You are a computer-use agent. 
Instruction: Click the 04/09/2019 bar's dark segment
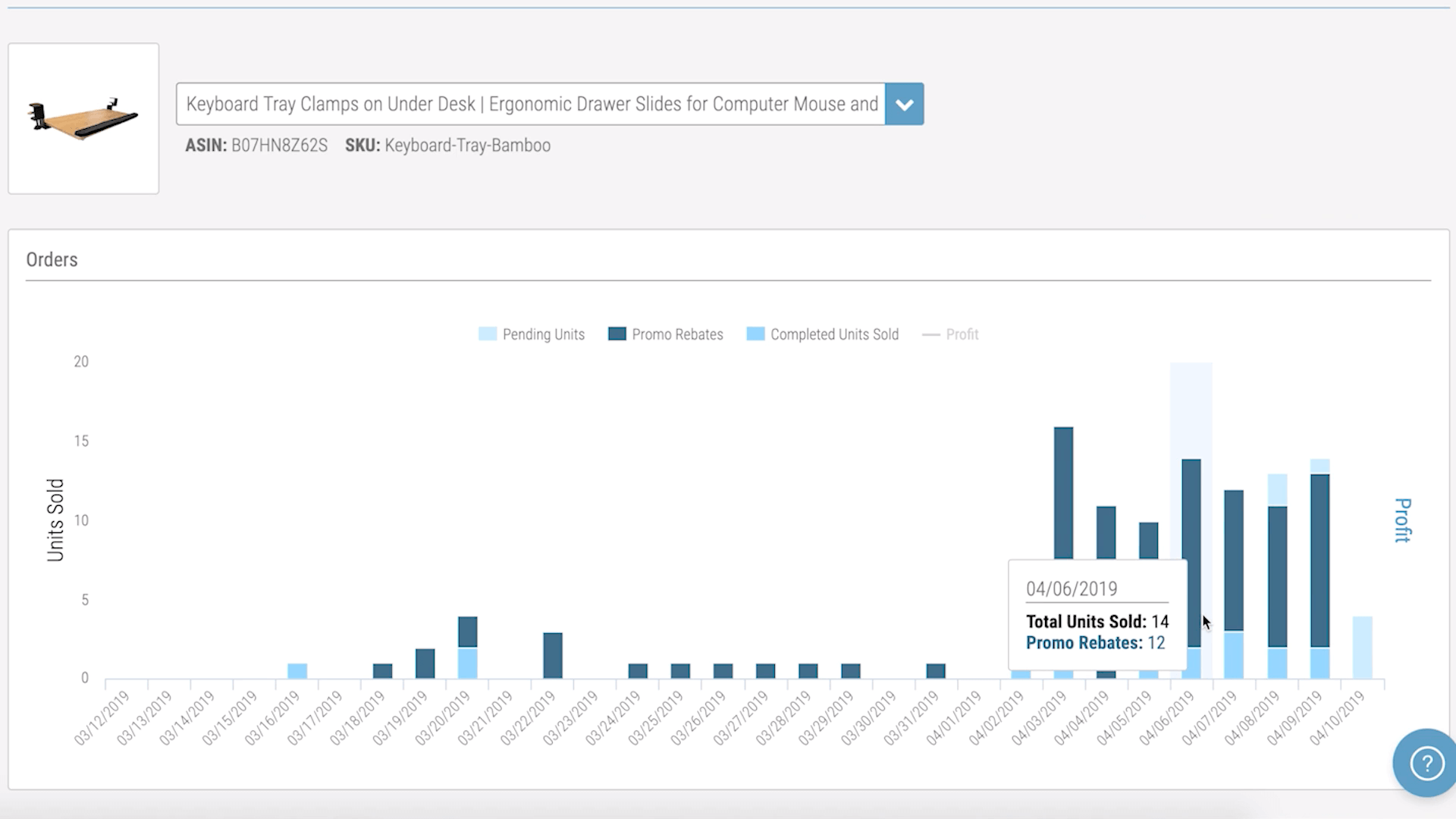(1319, 561)
